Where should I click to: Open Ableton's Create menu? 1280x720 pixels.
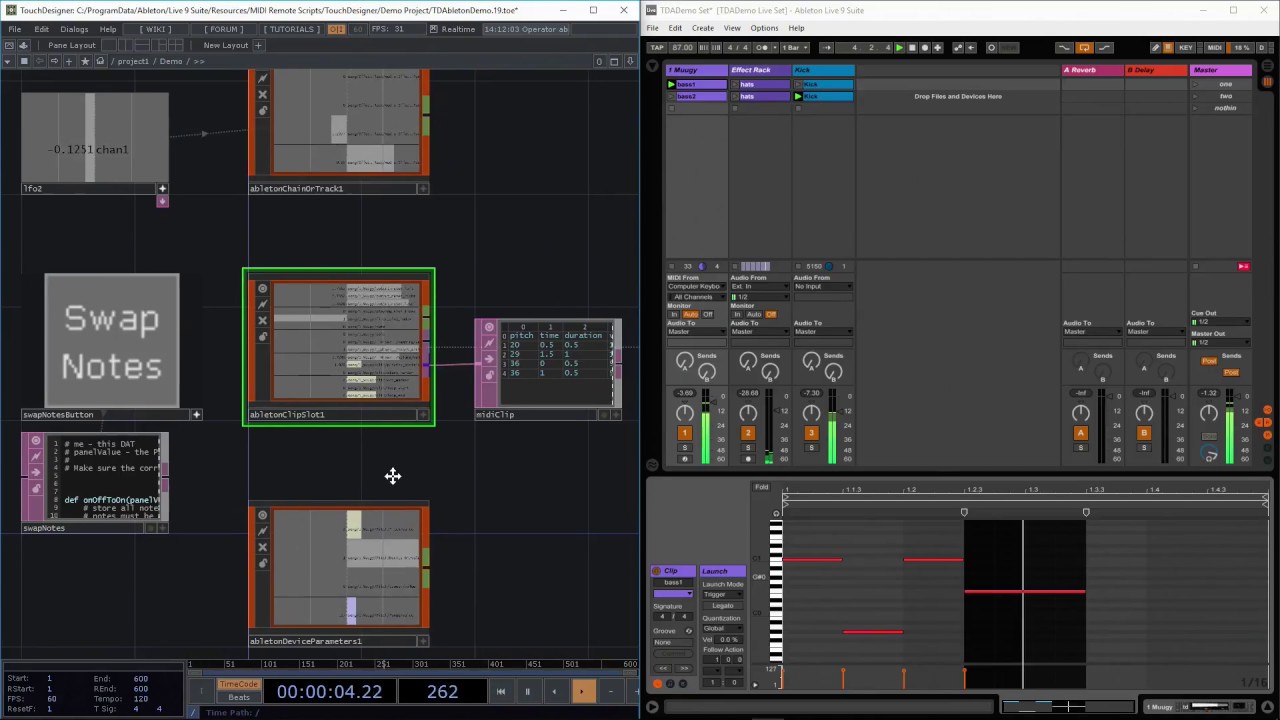tap(703, 28)
